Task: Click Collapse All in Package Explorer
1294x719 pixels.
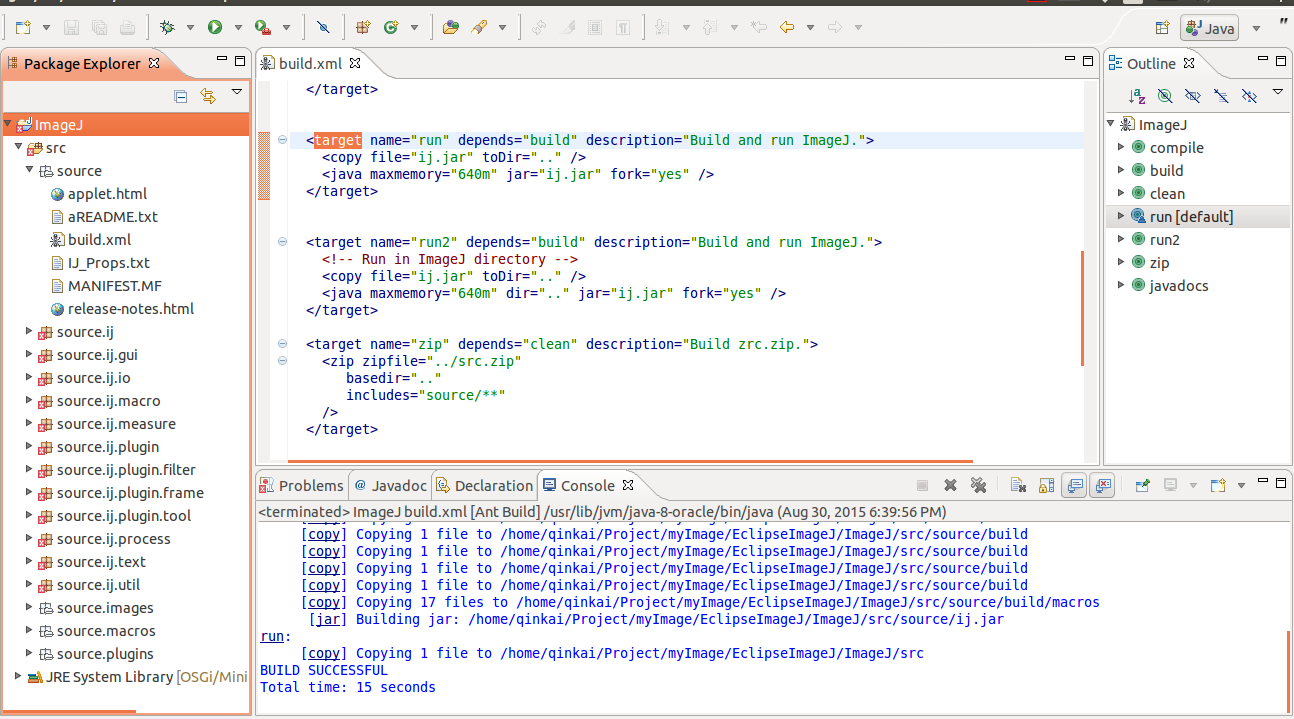Action: coord(181,96)
